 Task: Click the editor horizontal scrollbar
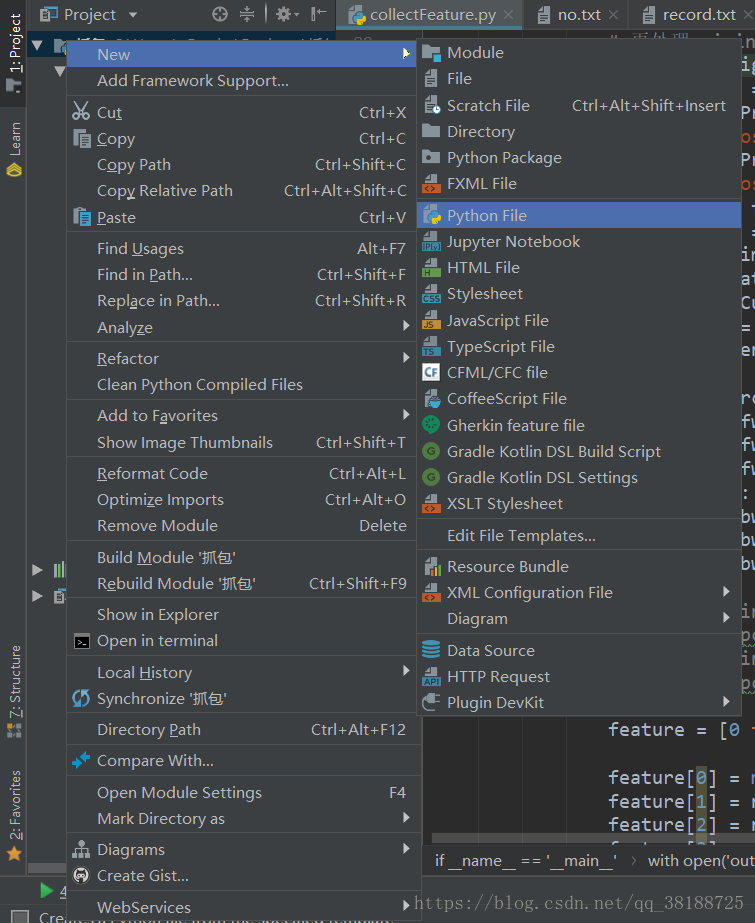point(593,838)
